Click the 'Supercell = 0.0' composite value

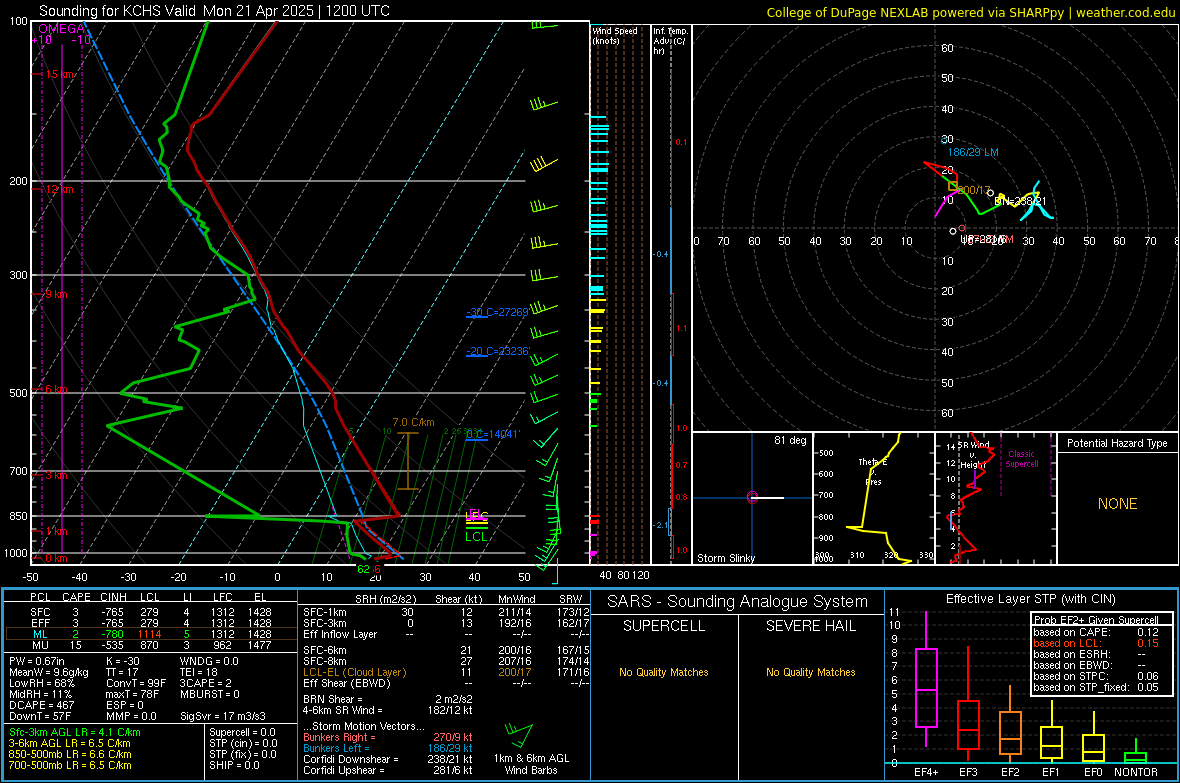pyautogui.click(x=242, y=732)
